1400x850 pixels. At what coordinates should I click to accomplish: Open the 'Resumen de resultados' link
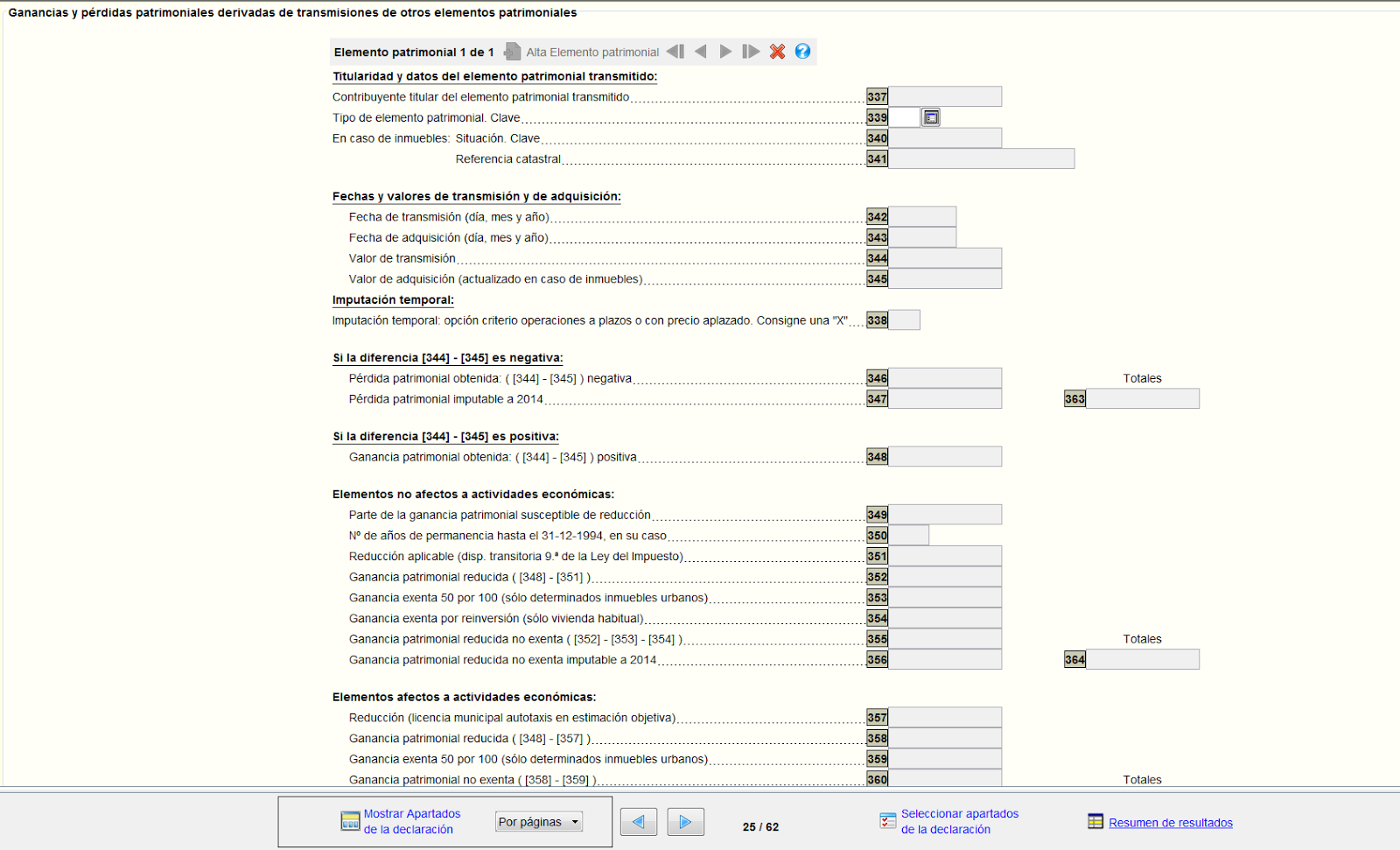tap(1171, 823)
